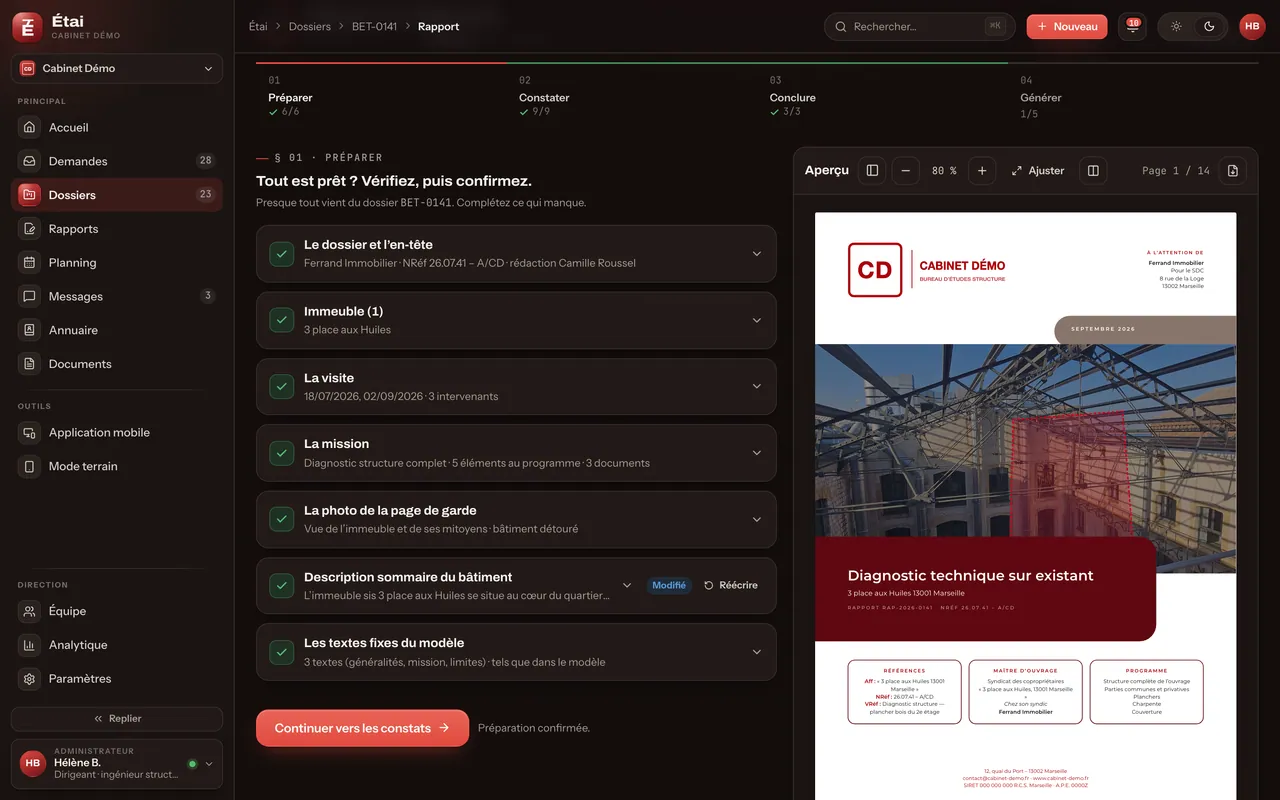Expand the Le dossier et l'en-tête chevron

[x=757, y=254]
